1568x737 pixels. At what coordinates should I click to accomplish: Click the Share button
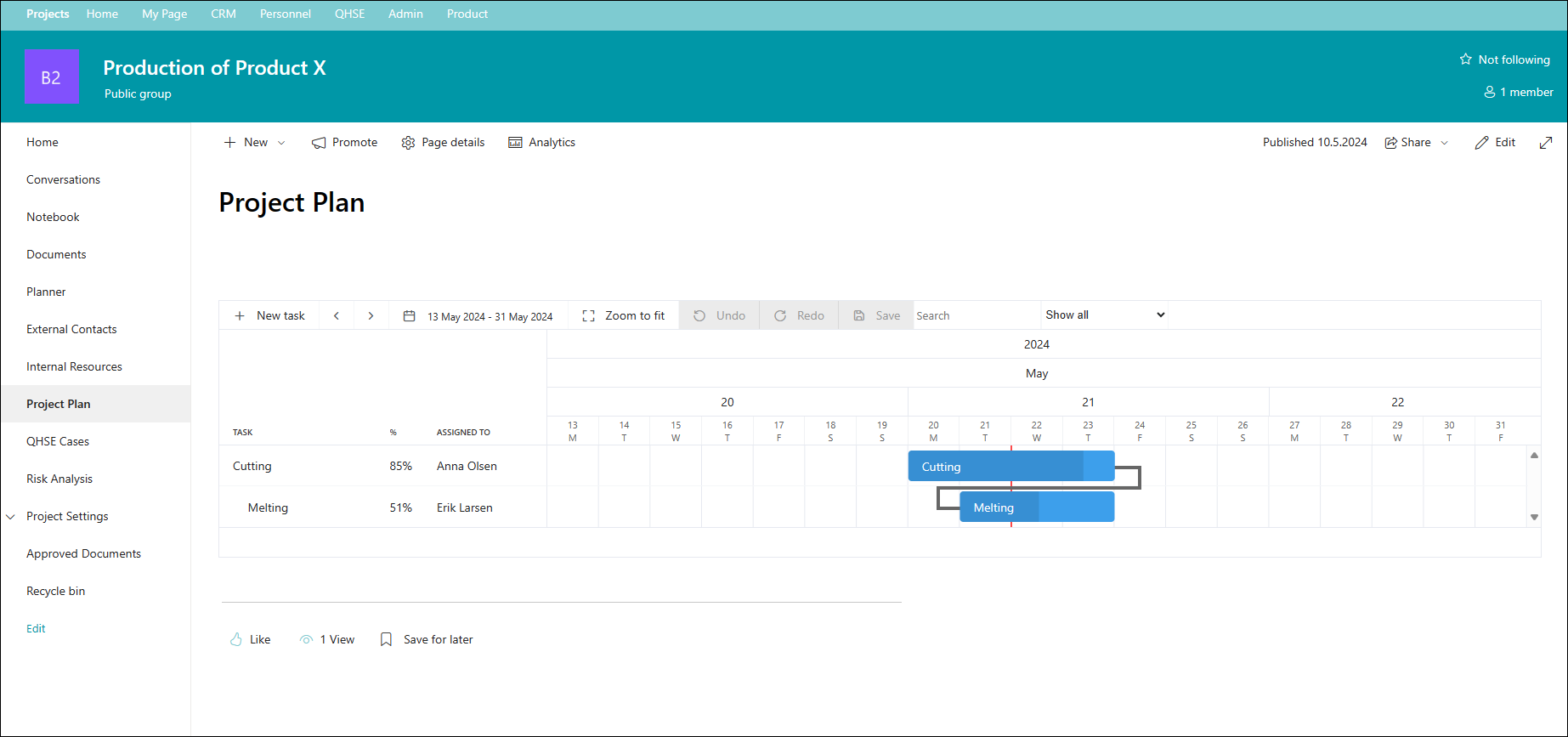(1408, 142)
